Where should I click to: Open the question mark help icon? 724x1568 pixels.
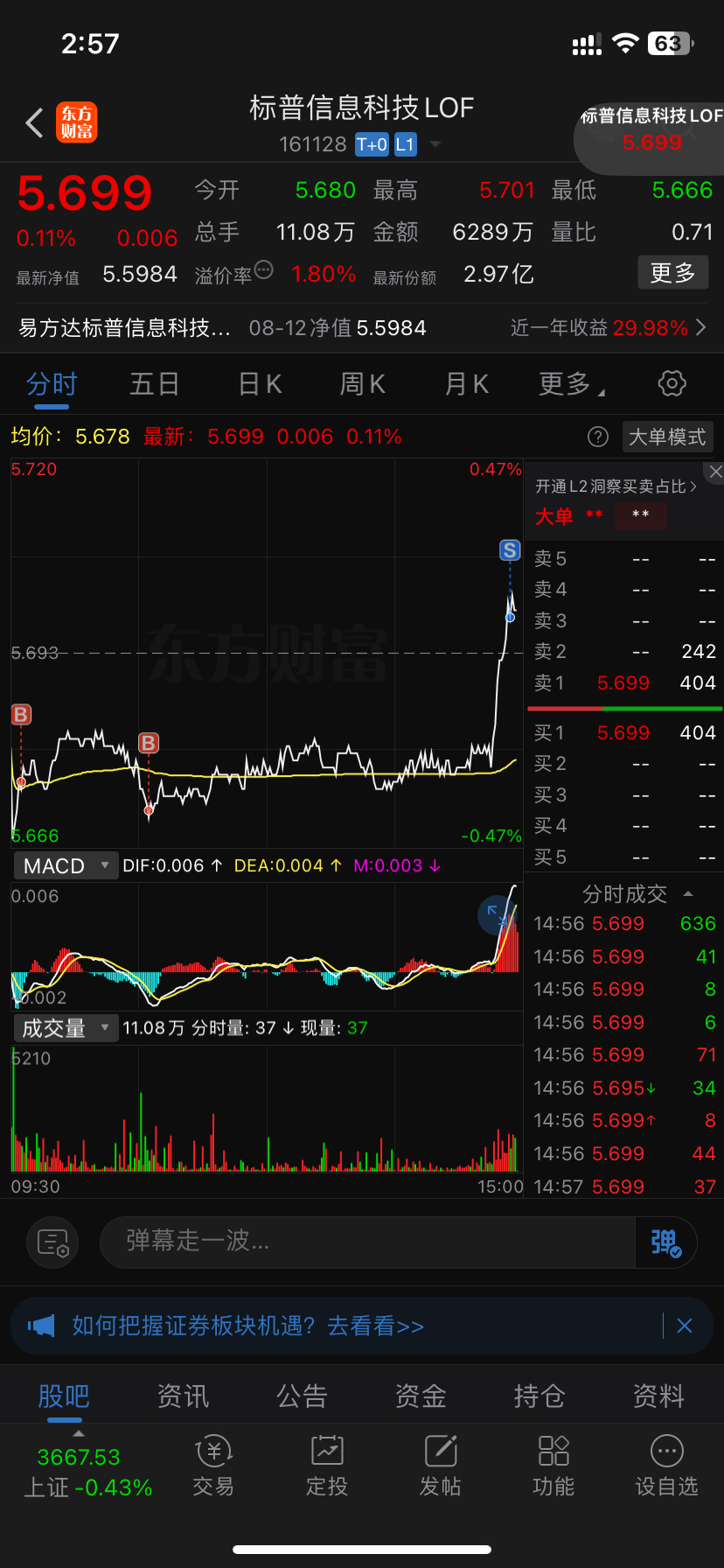tap(598, 437)
